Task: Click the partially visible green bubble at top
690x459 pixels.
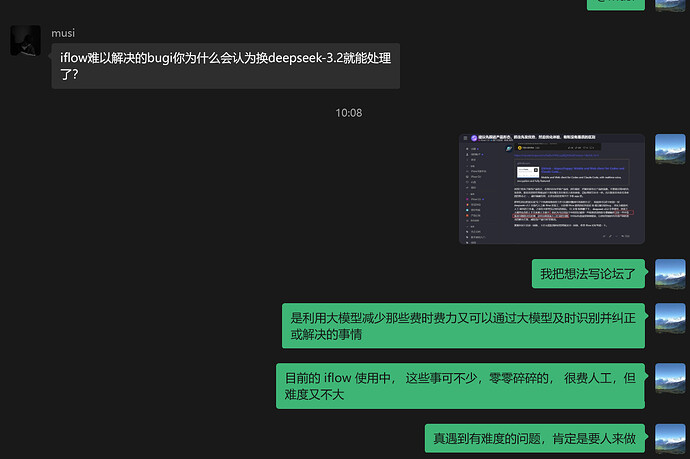Action: pos(615,3)
